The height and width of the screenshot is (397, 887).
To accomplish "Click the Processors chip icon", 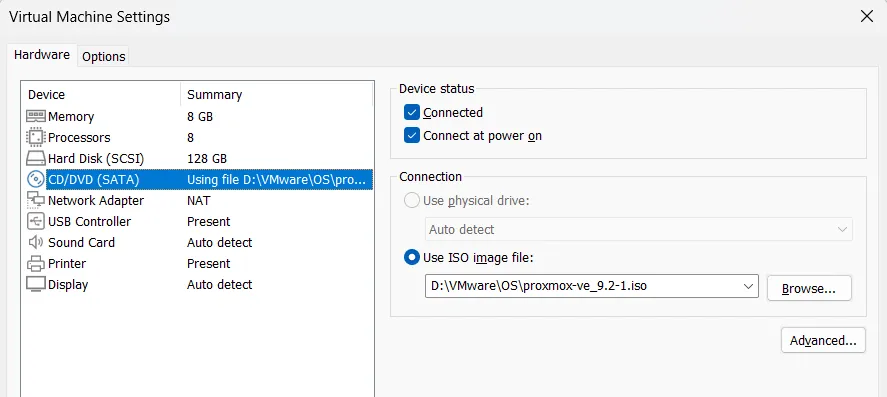I will point(36,137).
